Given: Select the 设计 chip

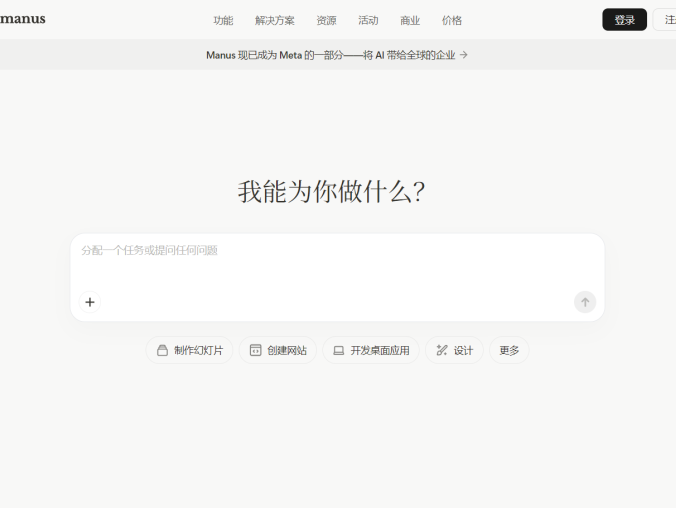Looking at the screenshot, I should pyautogui.click(x=454, y=350).
